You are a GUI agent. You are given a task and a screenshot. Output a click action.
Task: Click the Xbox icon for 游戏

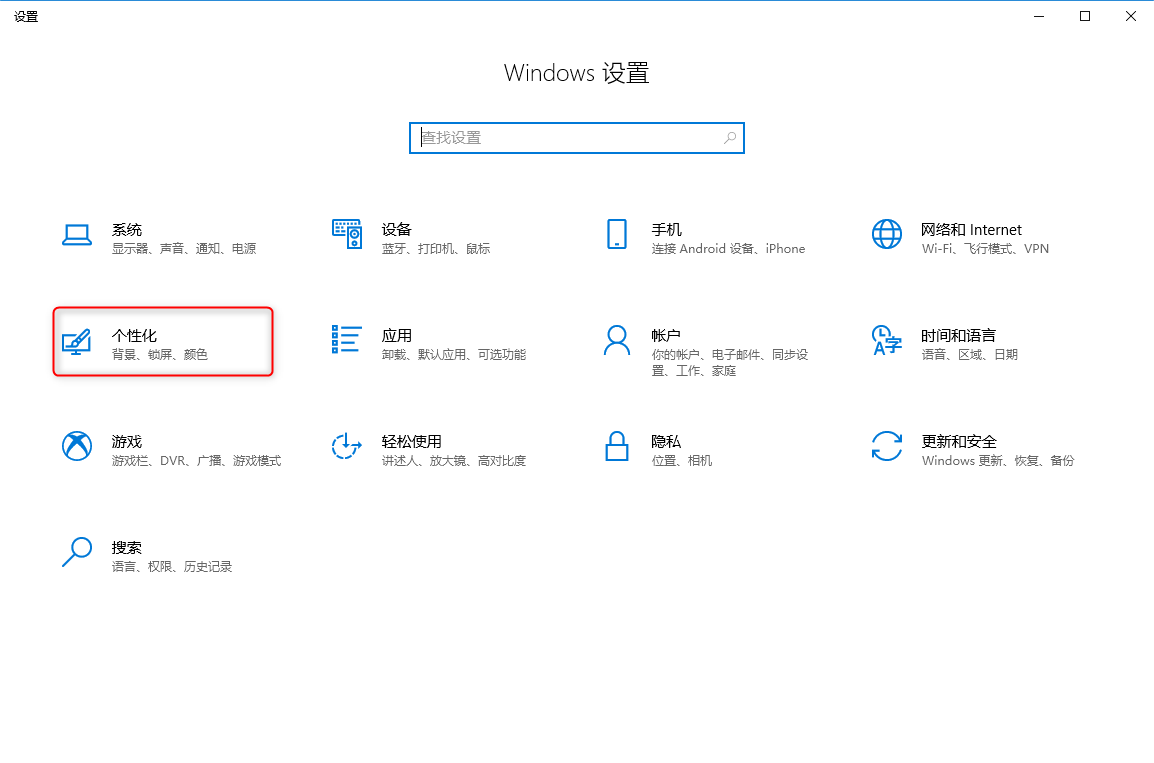[77, 446]
